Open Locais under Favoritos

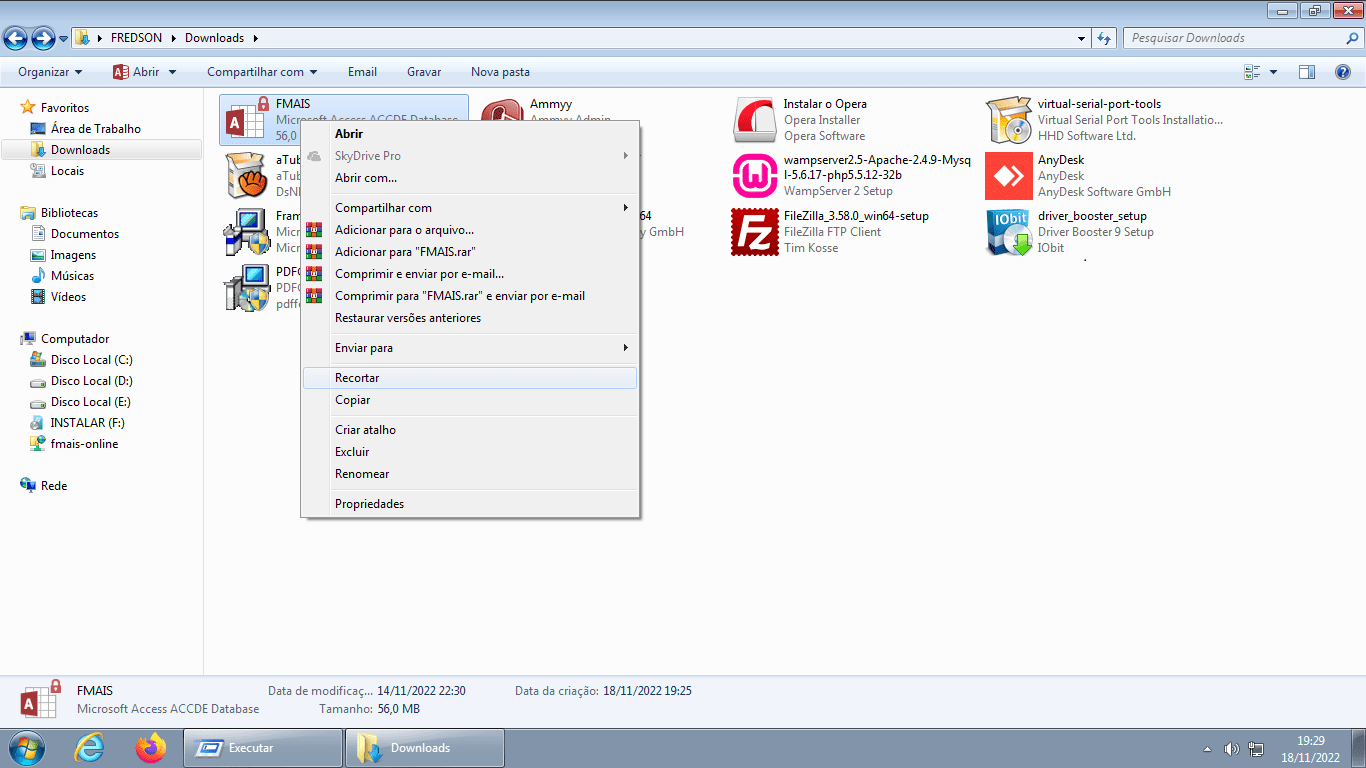[x=68, y=171]
